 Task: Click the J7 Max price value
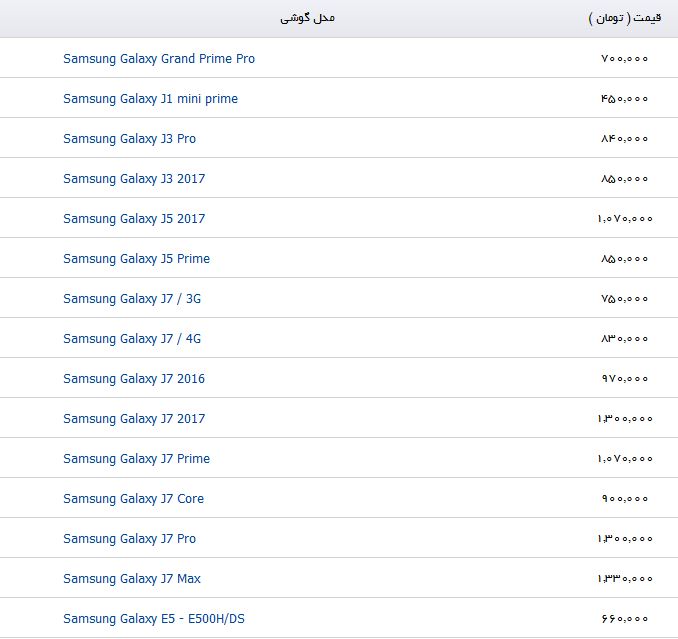[x=625, y=578]
